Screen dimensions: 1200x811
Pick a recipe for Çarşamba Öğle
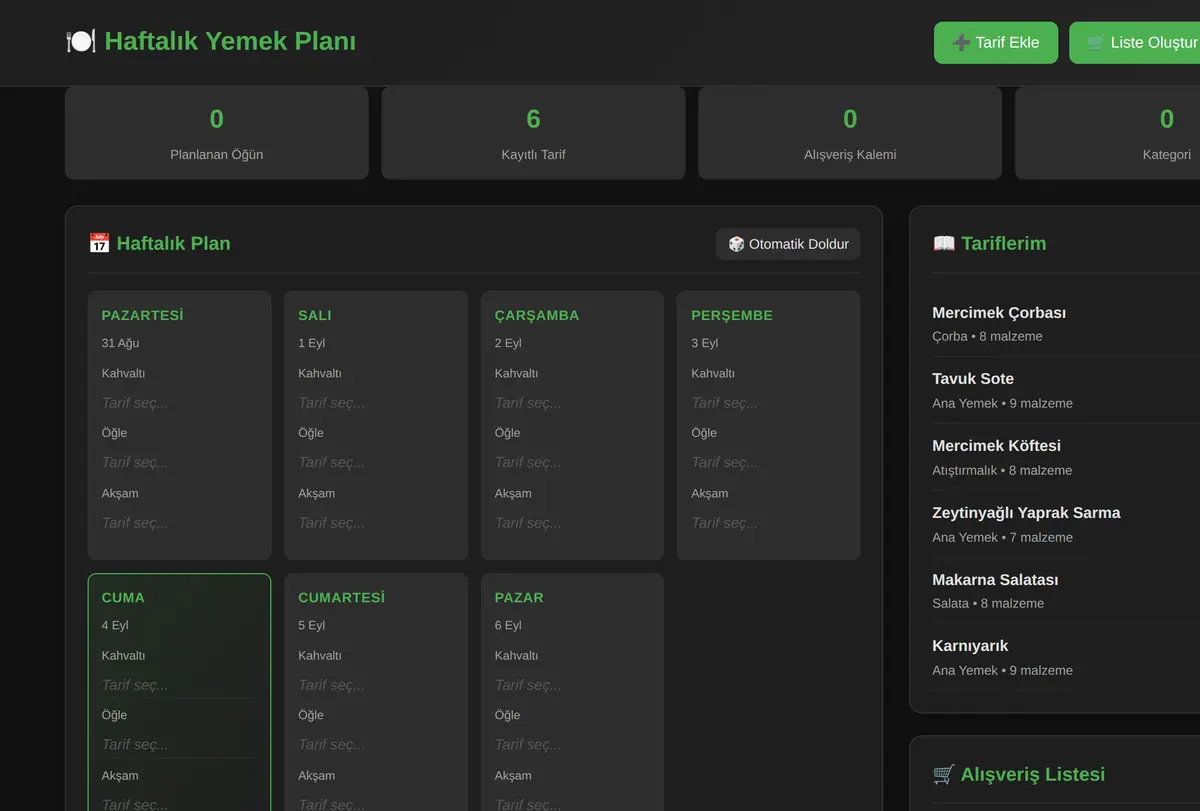pos(572,462)
